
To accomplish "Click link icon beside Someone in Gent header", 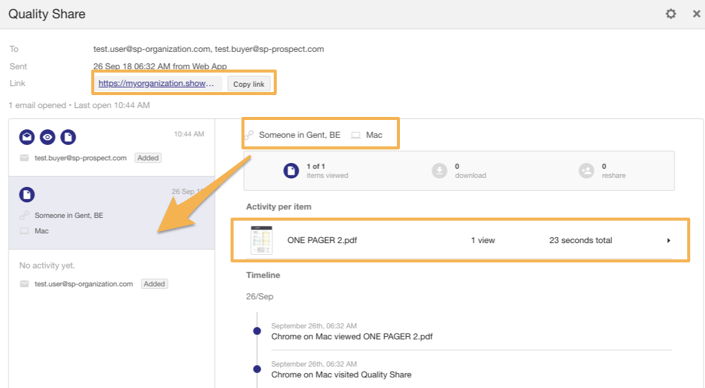I will [x=250, y=135].
